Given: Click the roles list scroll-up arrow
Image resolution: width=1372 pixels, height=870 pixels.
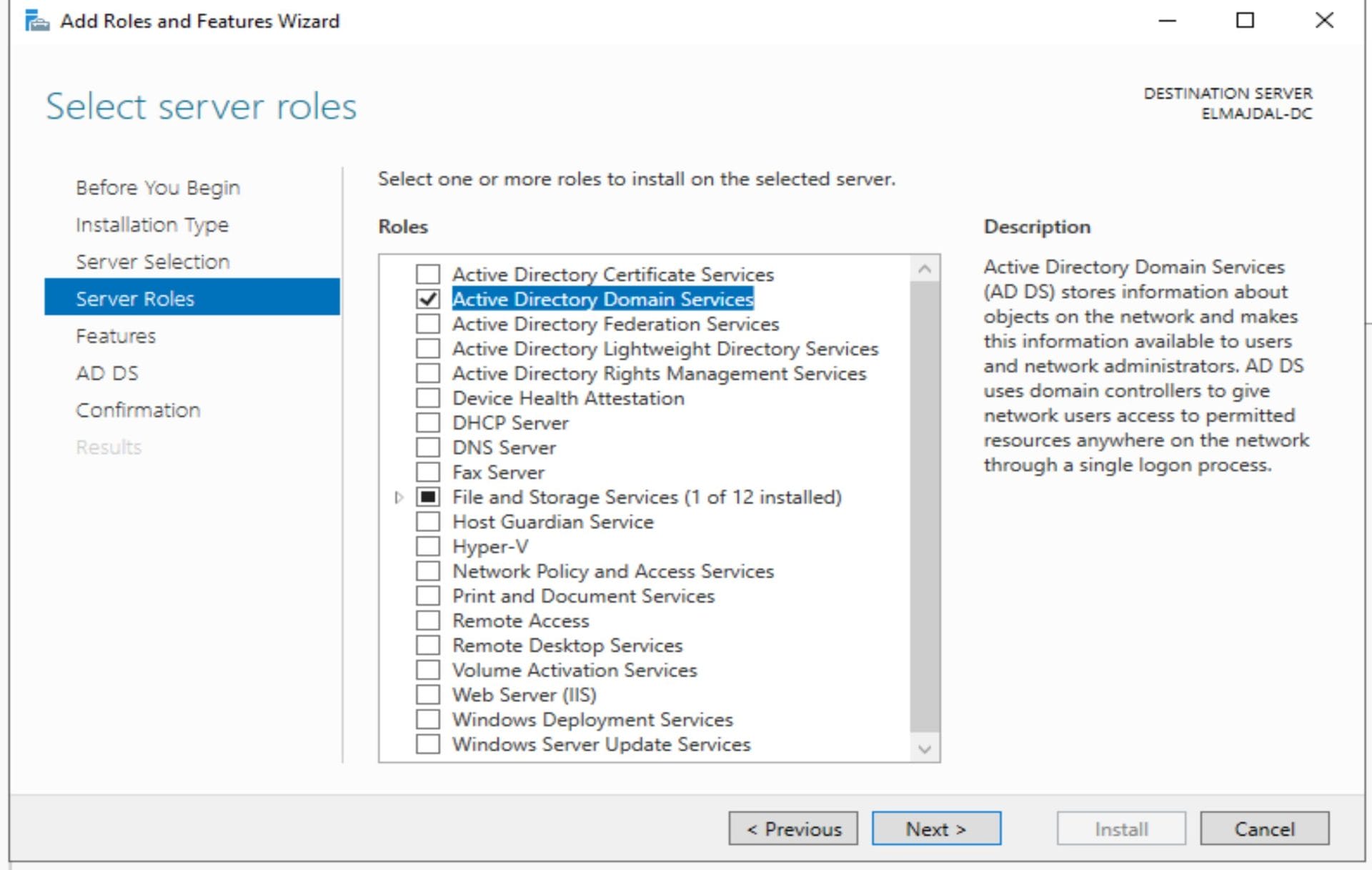Looking at the screenshot, I should coord(924,268).
